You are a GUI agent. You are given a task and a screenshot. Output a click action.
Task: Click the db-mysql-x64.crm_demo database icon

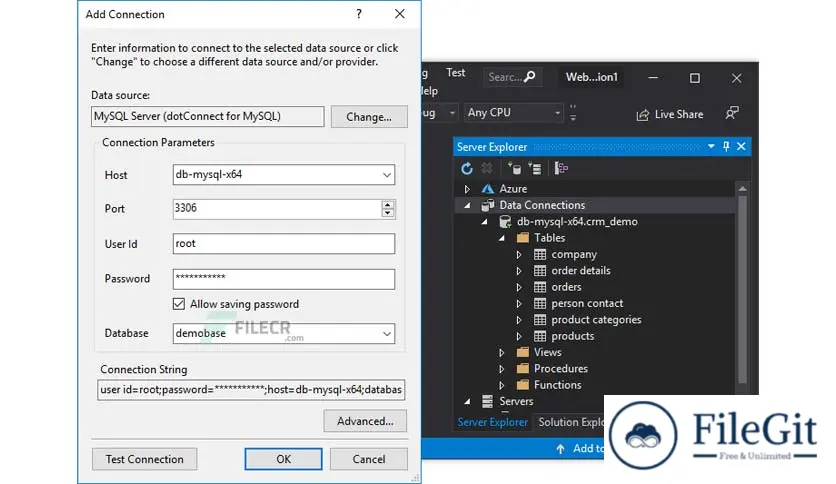(505, 222)
